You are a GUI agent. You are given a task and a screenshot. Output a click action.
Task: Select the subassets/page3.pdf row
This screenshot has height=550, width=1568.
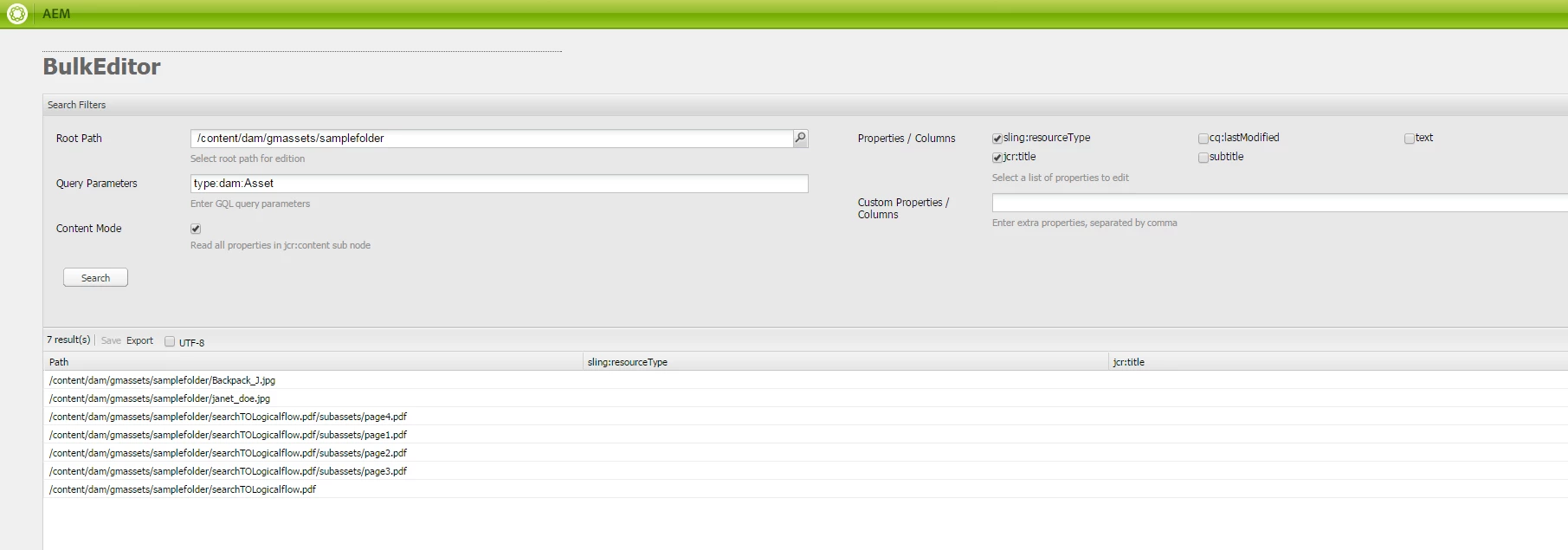(x=805, y=471)
